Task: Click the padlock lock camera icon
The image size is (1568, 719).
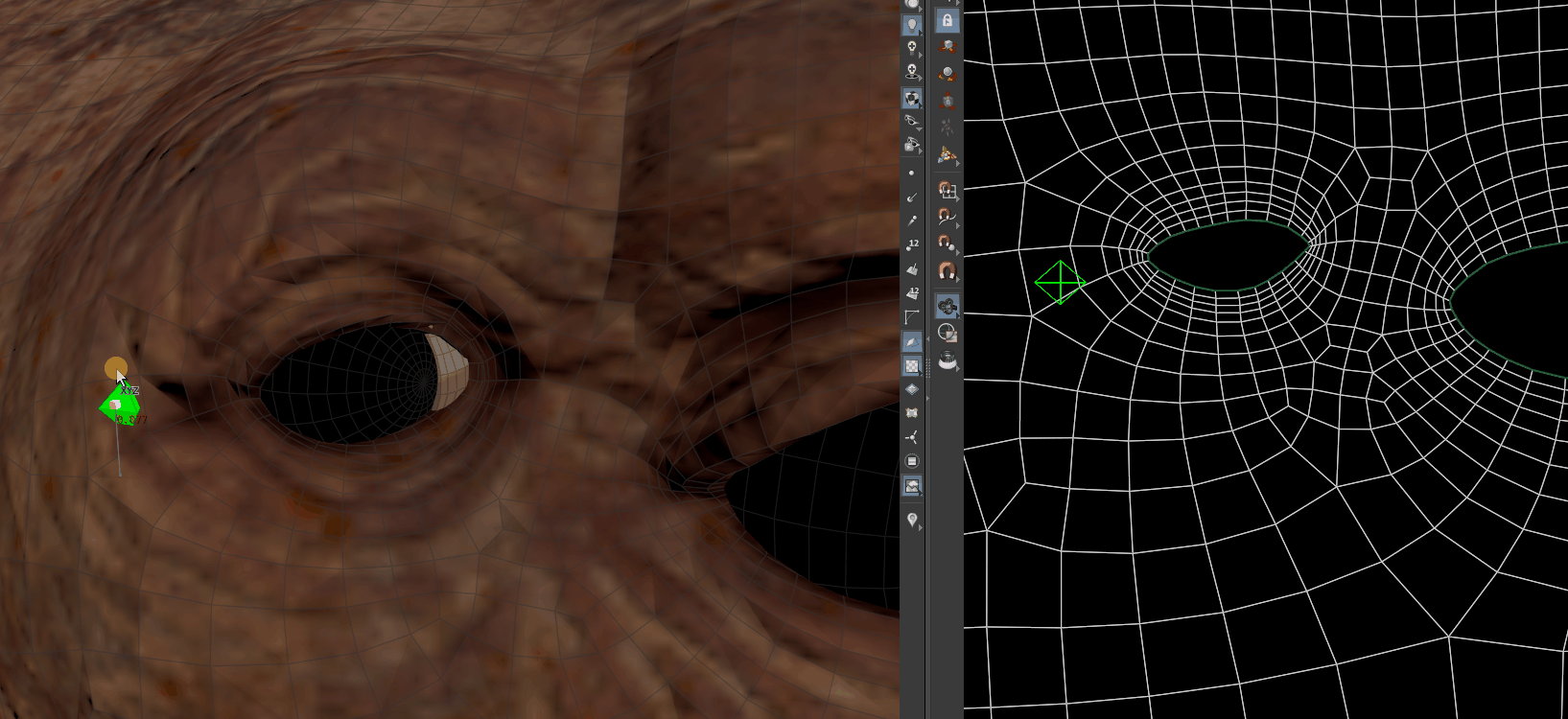Action: 948,20
